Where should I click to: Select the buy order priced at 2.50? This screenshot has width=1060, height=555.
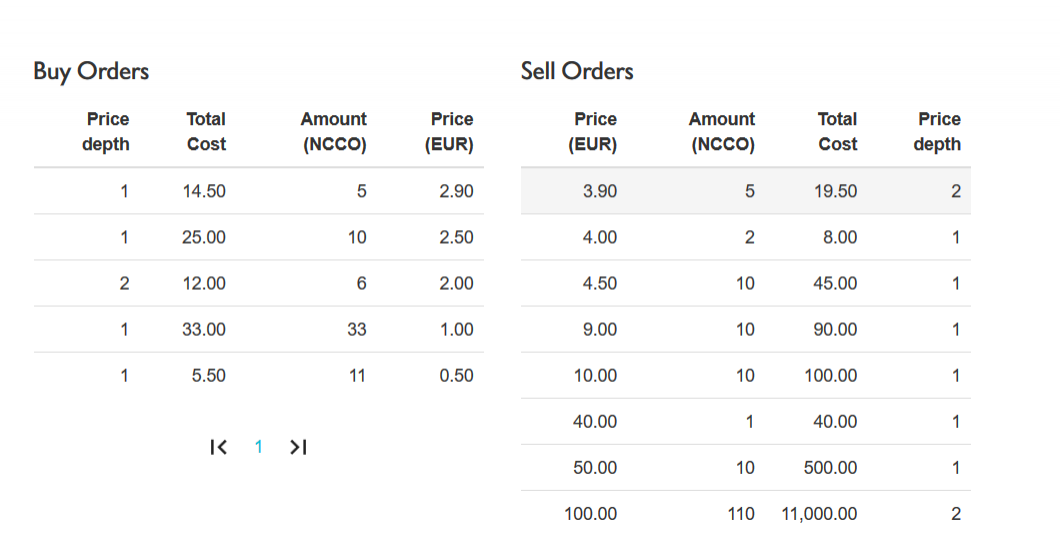[x=258, y=237]
